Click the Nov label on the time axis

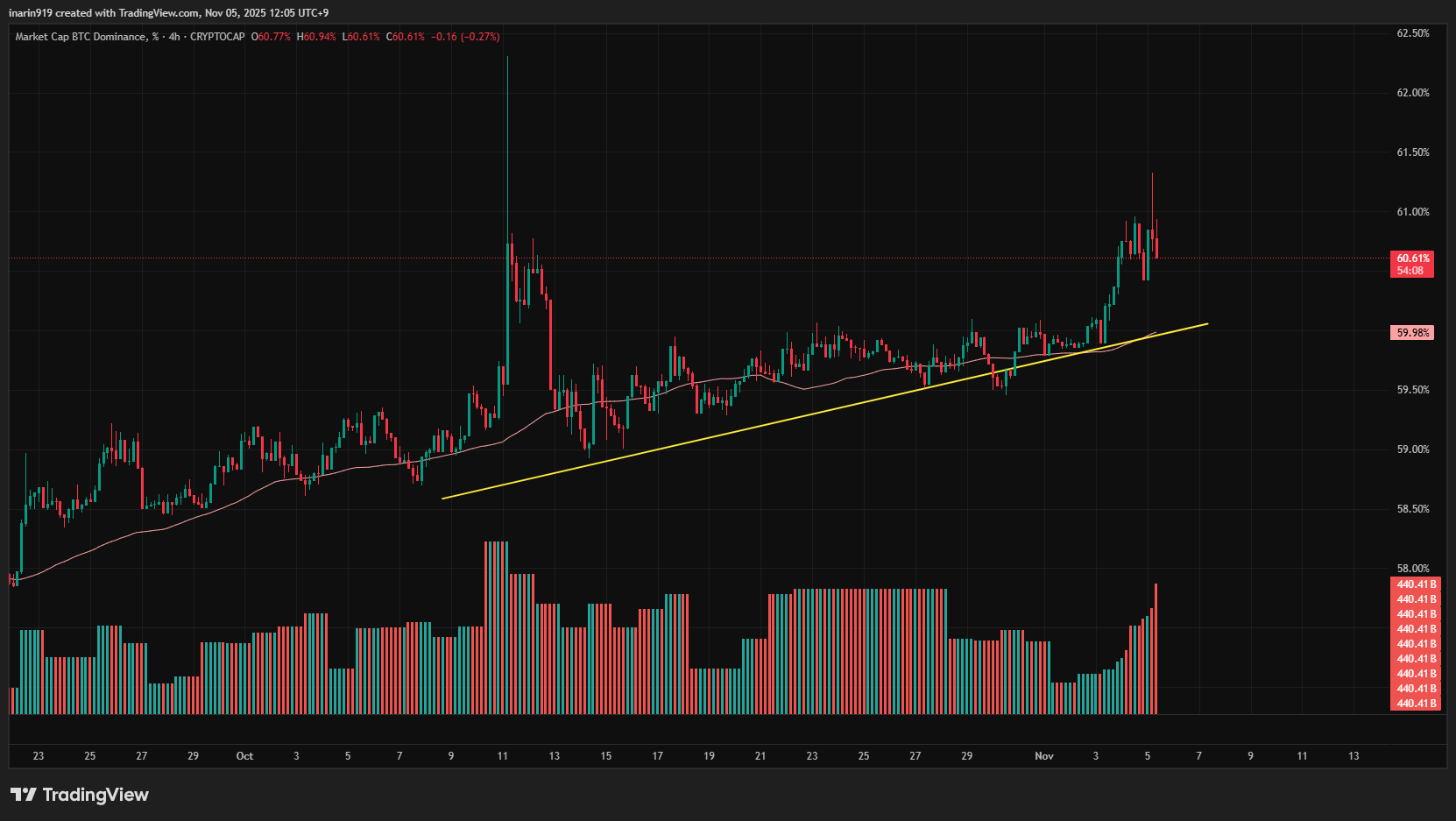1044,755
